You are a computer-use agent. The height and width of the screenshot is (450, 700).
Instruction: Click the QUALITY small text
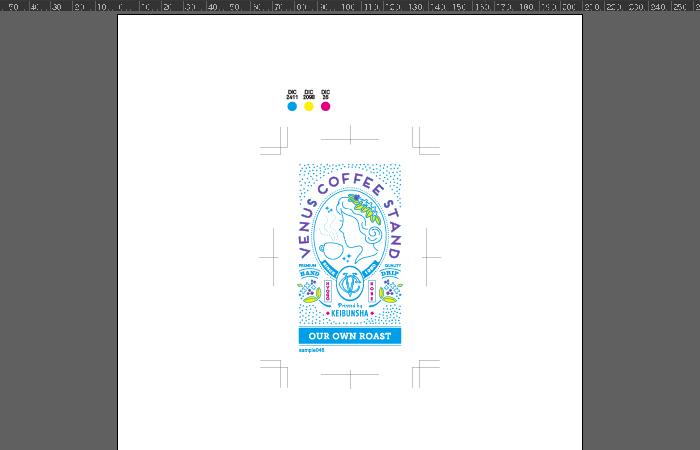(x=393, y=266)
